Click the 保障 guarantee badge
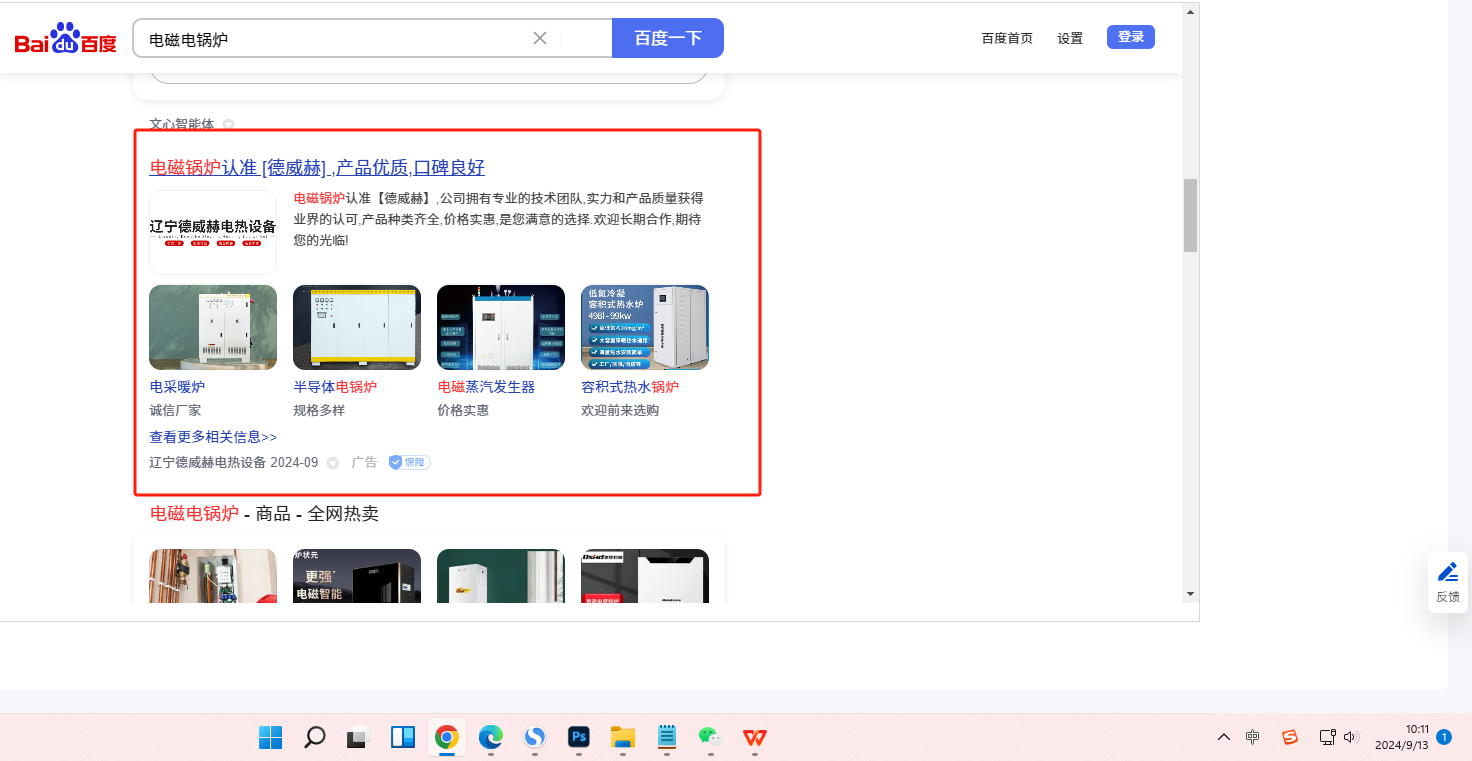 [410, 463]
